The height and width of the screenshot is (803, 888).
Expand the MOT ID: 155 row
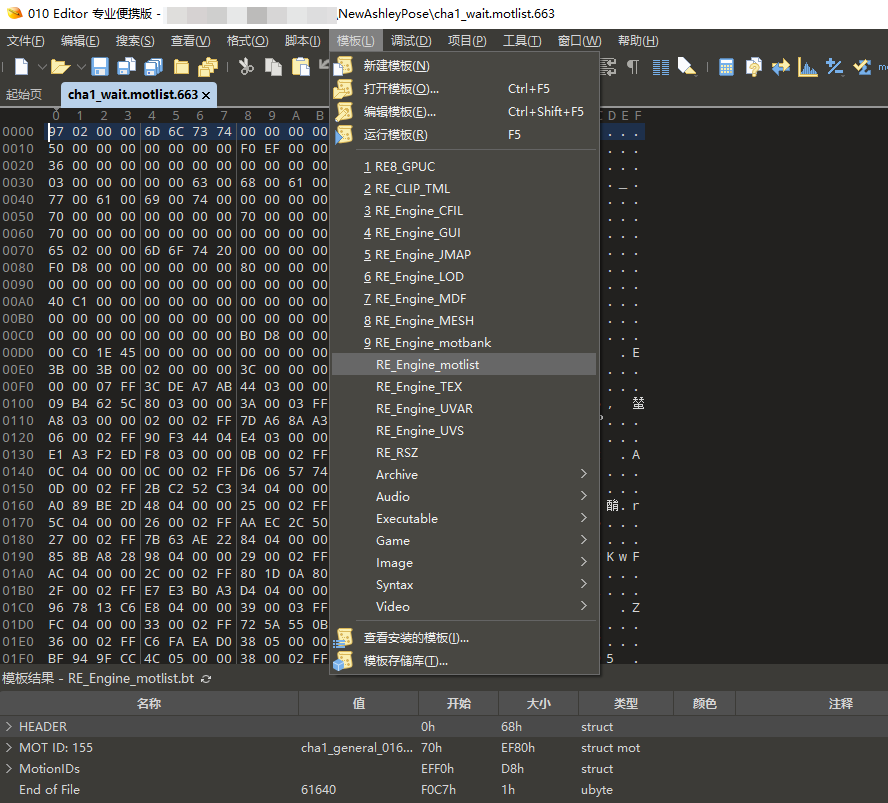[8, 748]
